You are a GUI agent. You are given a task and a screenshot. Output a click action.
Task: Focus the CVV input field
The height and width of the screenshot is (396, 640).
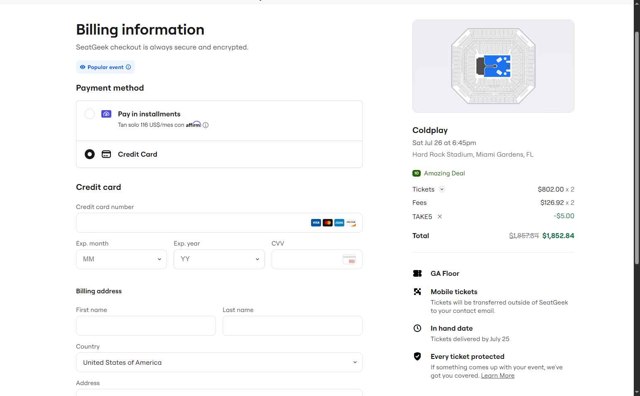click(317, 259)
